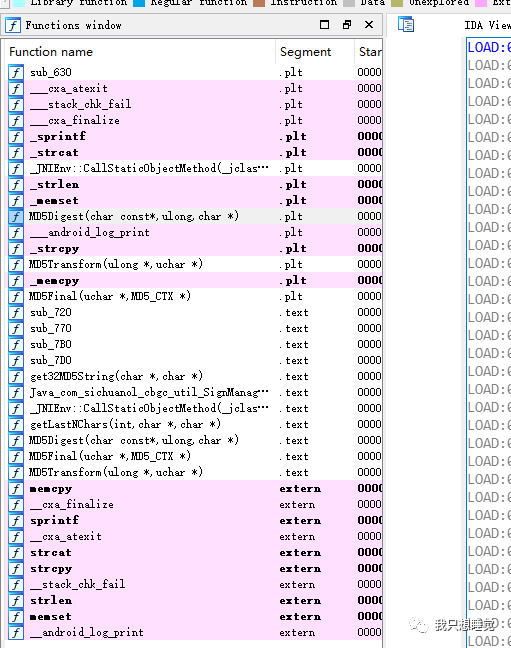The height and width of the screenshot is (648, 511).
Task: Select extern __cxa_finalize function name
Action: (x=72, y=505)
